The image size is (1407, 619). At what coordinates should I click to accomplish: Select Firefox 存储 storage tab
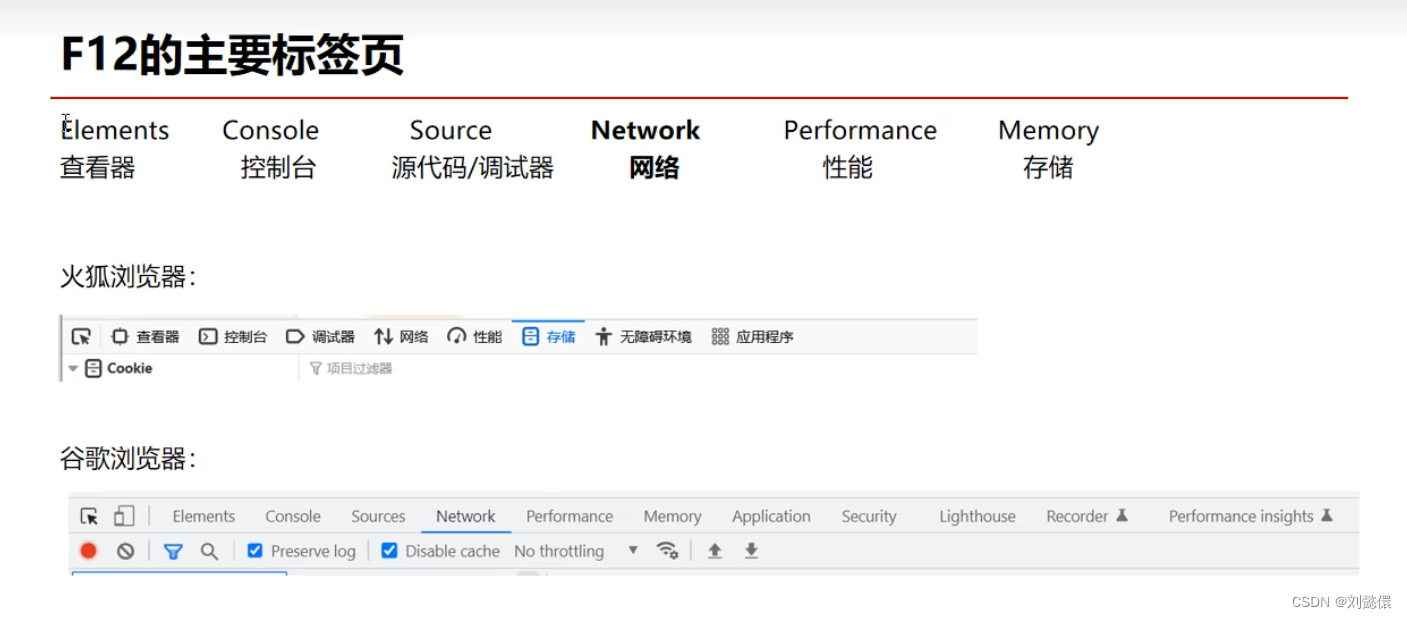549,337
